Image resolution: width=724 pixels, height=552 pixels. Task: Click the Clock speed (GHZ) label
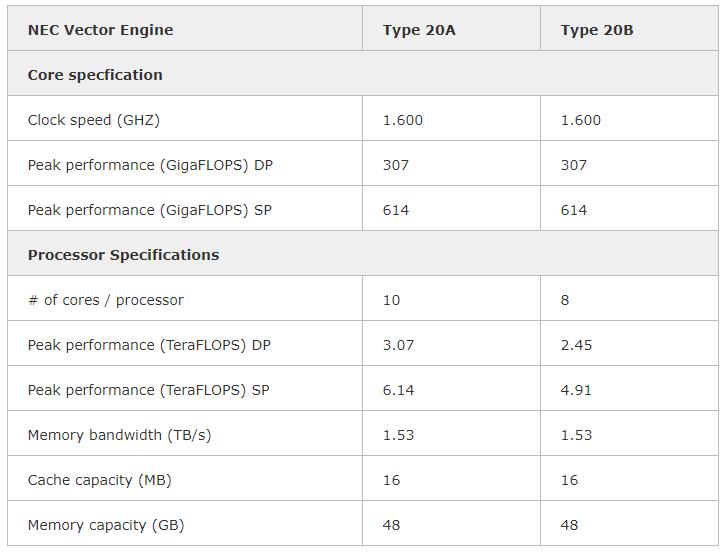click(x=94, y=120)
